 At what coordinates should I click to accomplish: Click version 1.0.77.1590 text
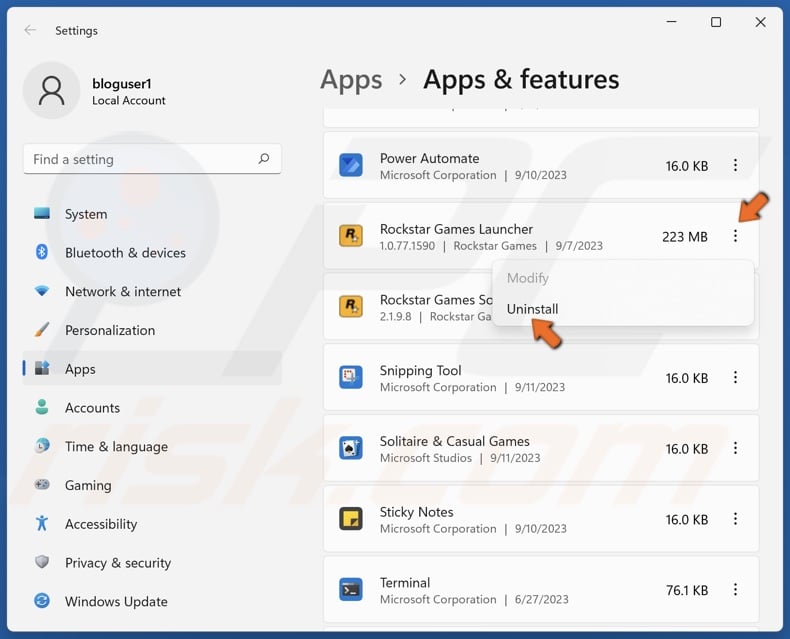click(x=407, y=246)
